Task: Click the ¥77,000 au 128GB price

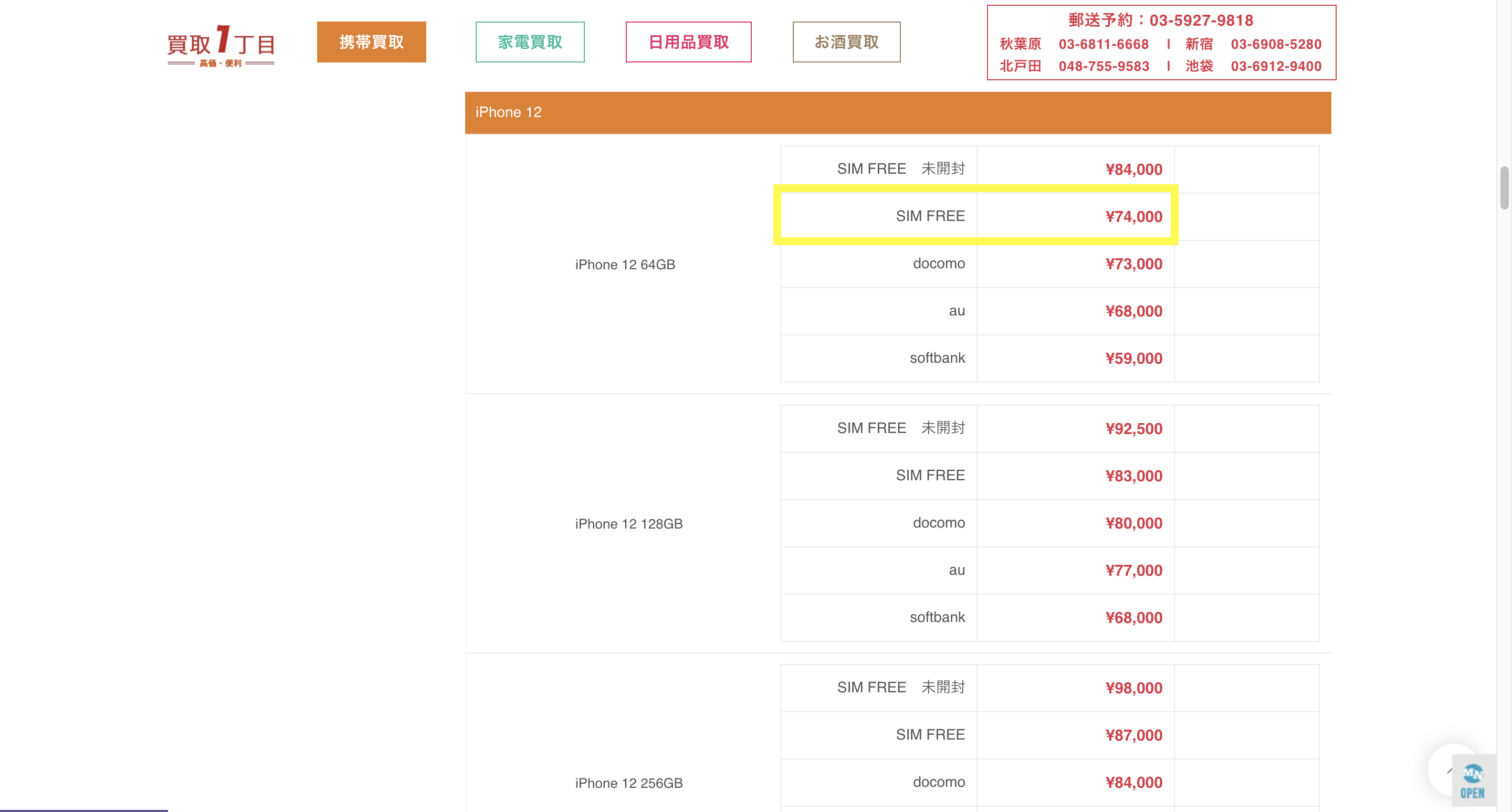Action: point(1133,570)
